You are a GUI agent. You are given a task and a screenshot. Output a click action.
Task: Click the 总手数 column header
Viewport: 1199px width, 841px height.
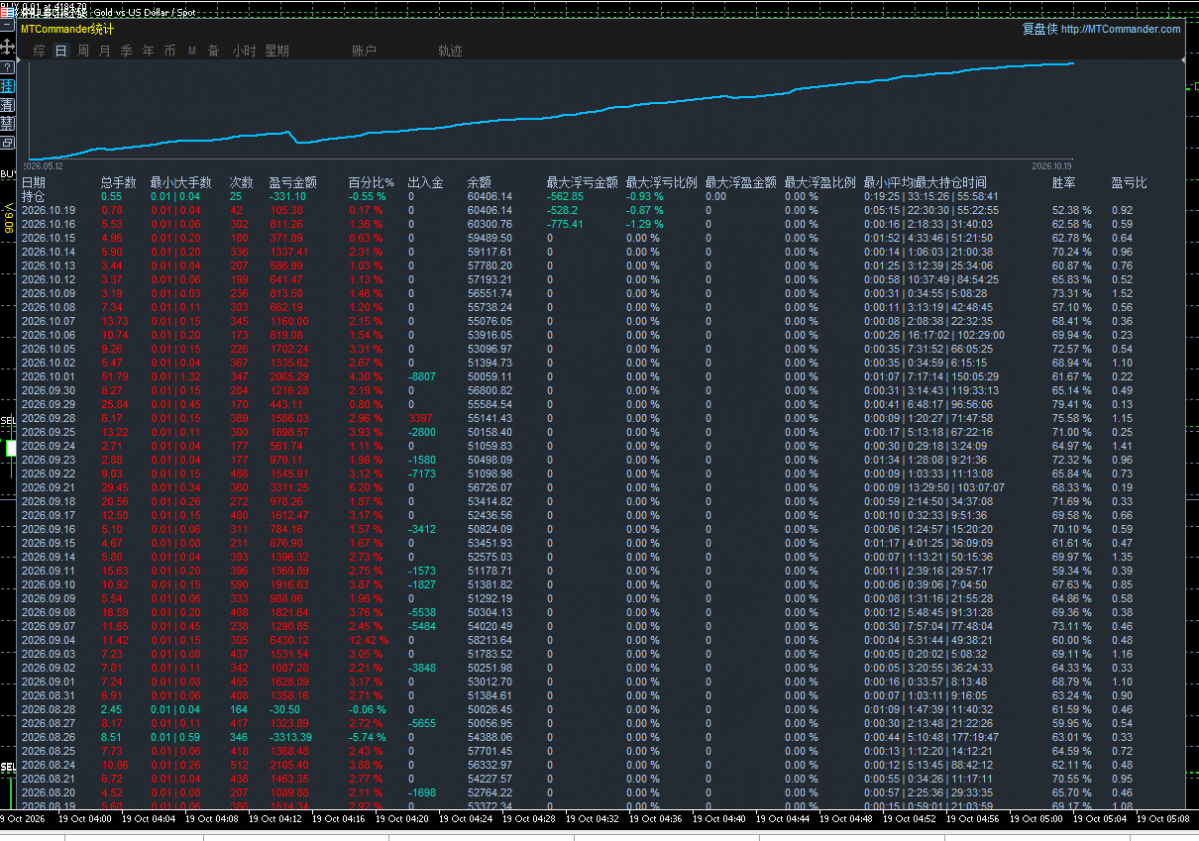coord(119,182)
